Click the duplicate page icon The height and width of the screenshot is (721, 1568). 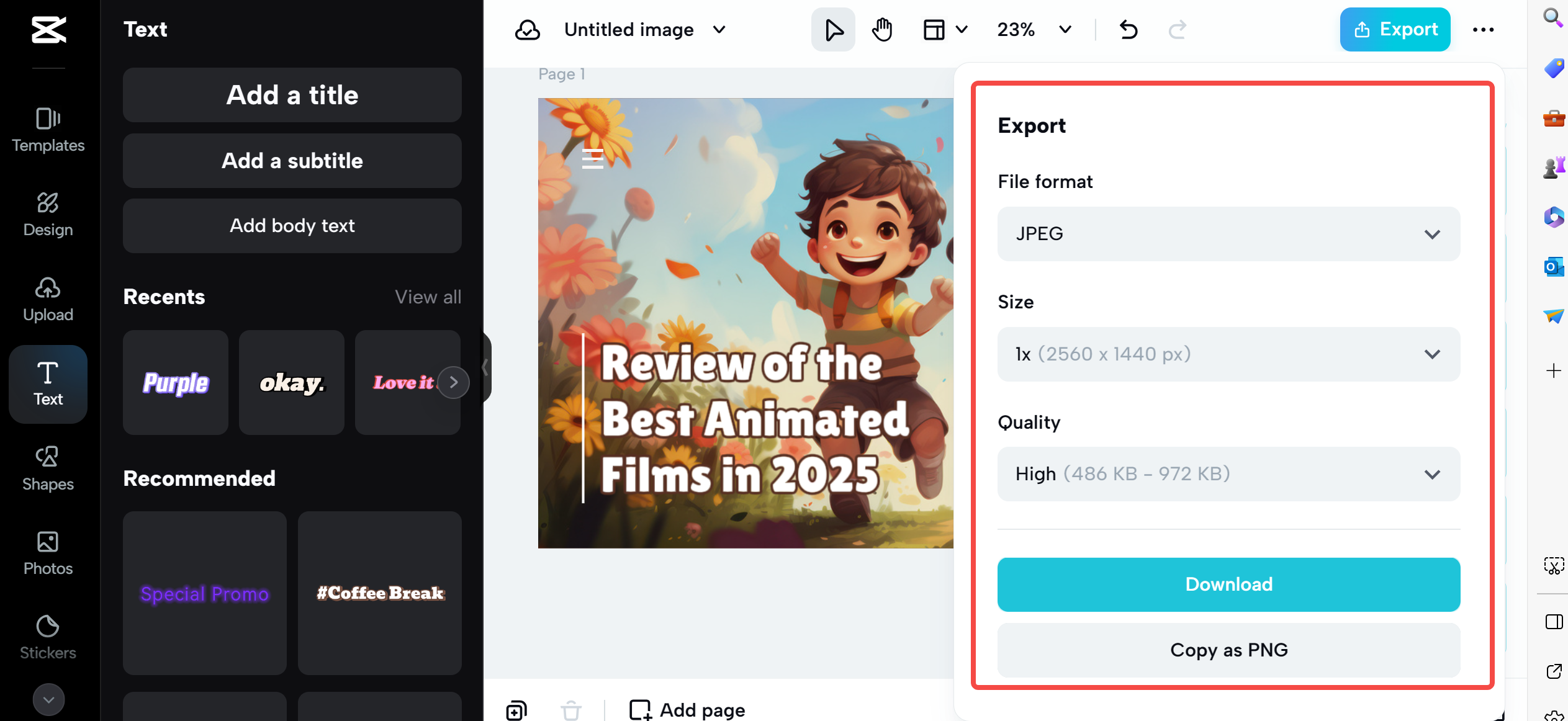pyautogui.click(x=516, y=709)
